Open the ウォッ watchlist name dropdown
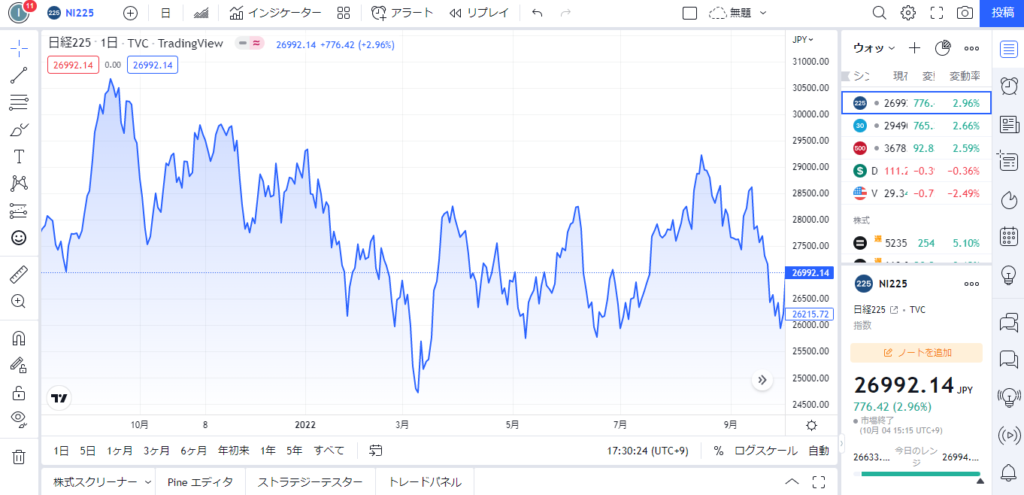The width and height of the screenshot is (1024, 495). click(x=874, y=48)
